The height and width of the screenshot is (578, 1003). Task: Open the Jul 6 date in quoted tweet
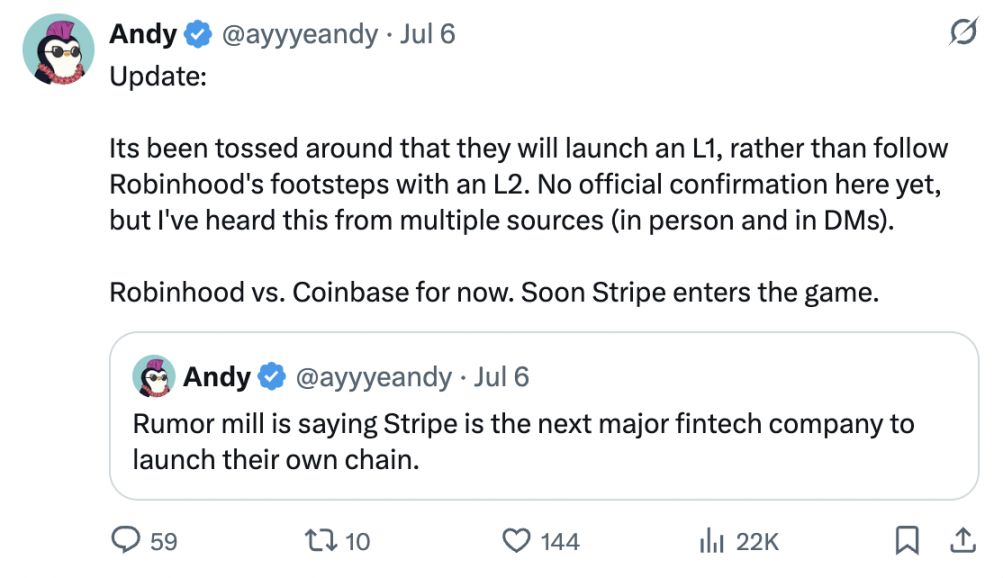click(x=501, y=377)
